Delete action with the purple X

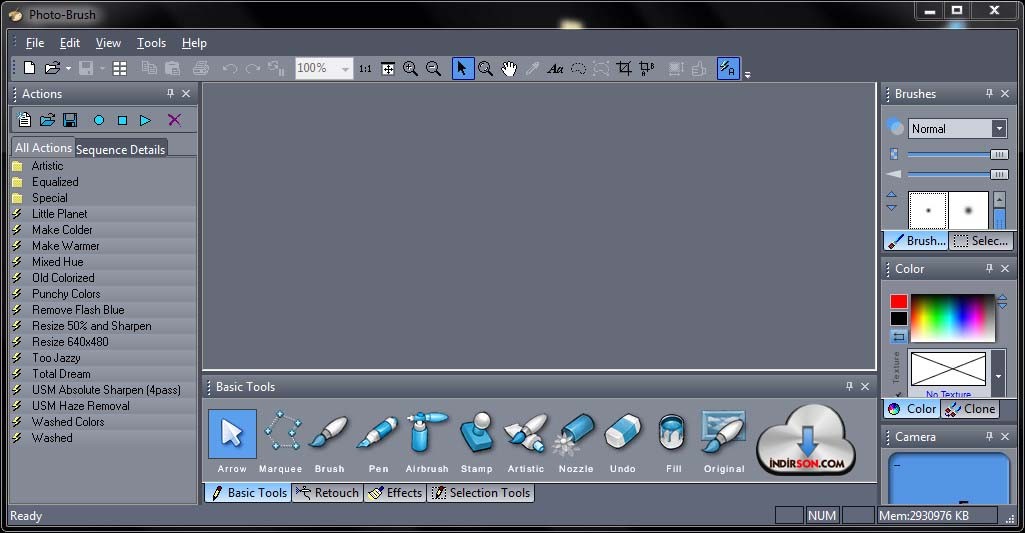174,120
